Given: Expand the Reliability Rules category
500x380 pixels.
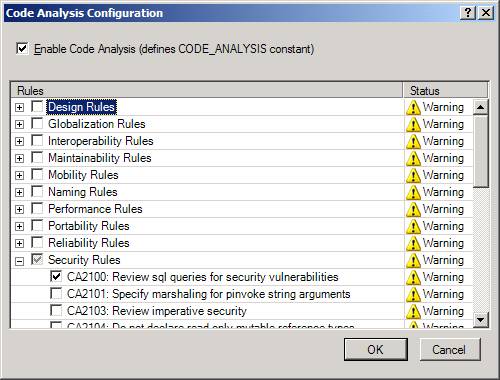Looking at the screenshot, I should point(20,244).
